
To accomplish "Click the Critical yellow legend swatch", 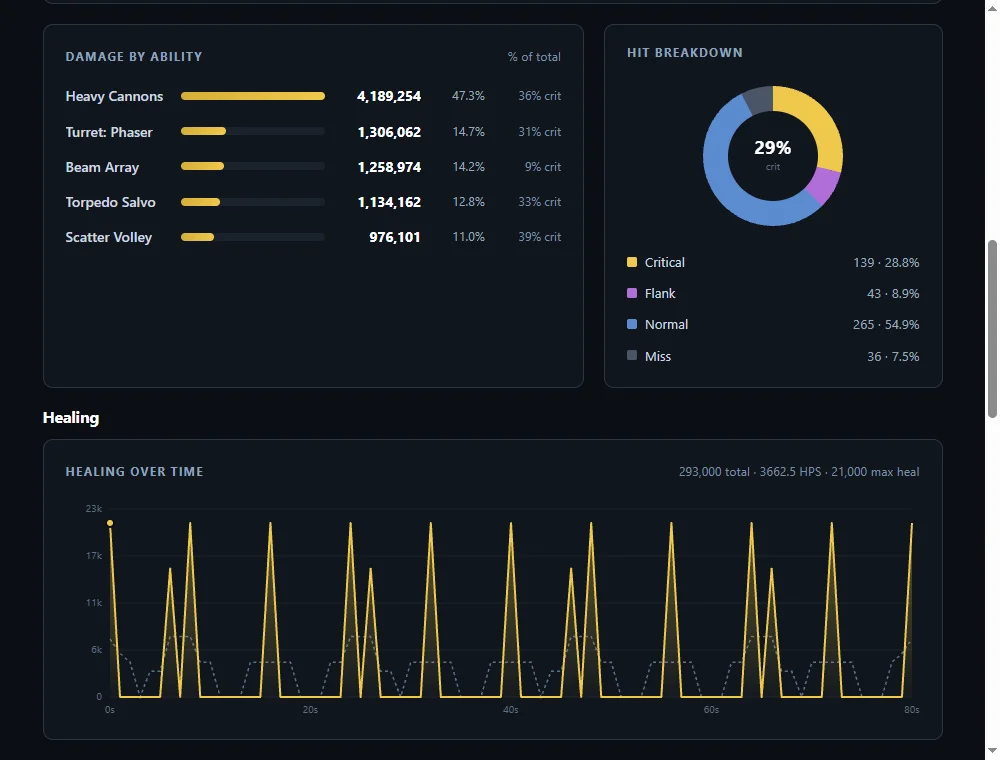I will coord(632,262).
